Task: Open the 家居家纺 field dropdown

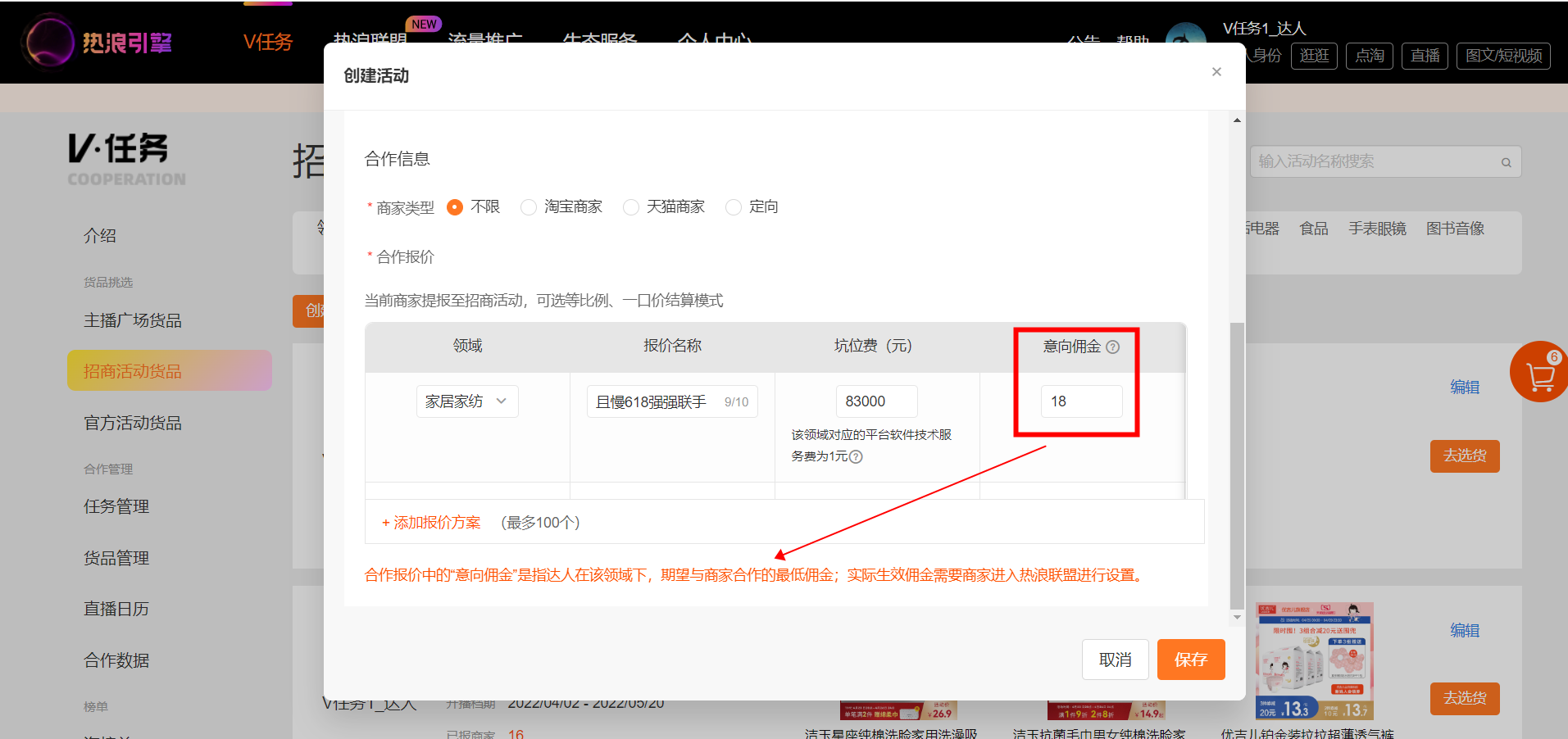Action: pos(467,401)
